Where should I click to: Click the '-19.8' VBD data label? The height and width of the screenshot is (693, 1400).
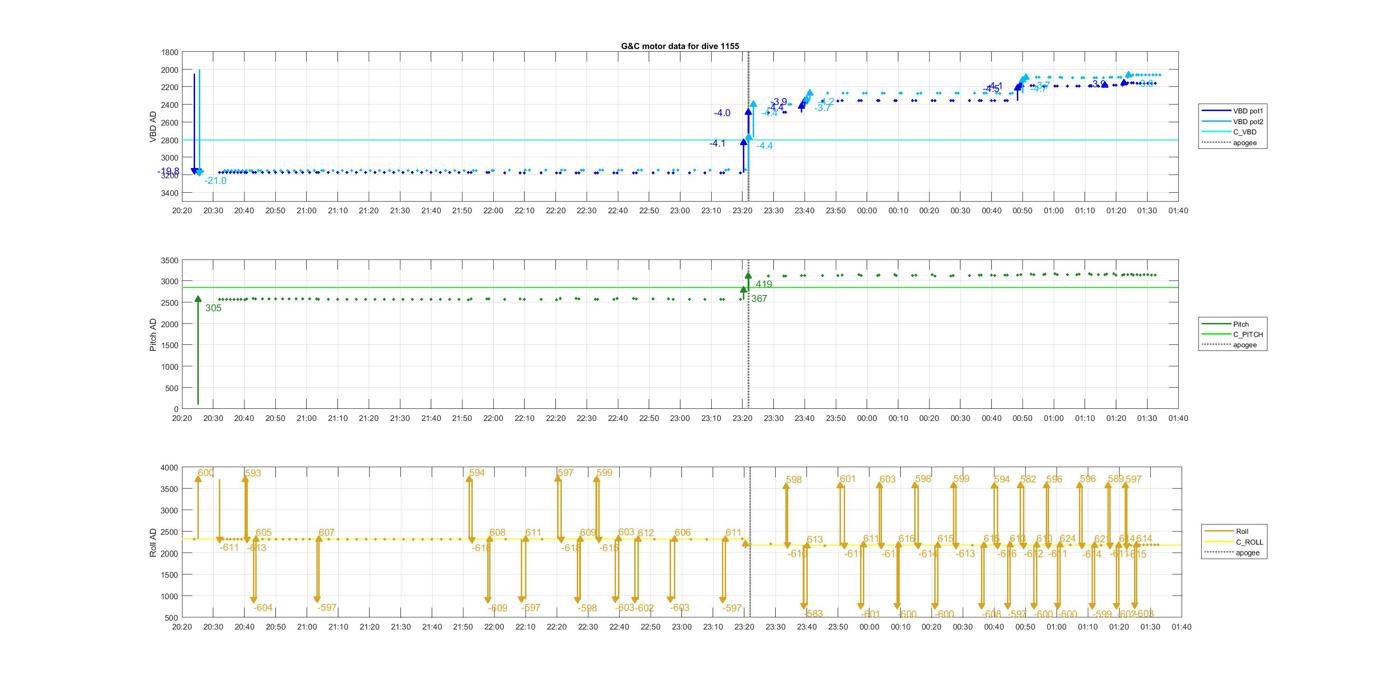[168, 172]
